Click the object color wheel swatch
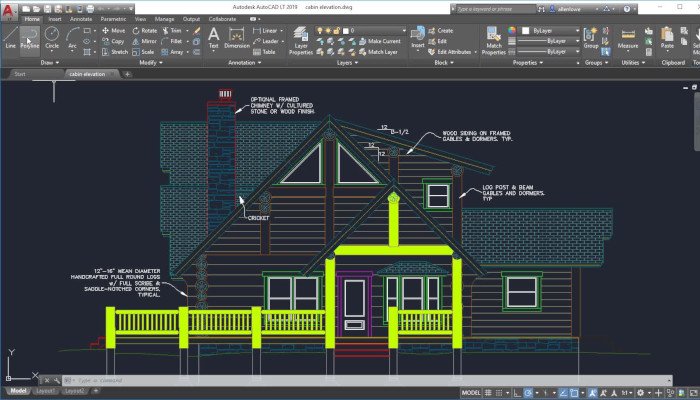 coord(512,30)
